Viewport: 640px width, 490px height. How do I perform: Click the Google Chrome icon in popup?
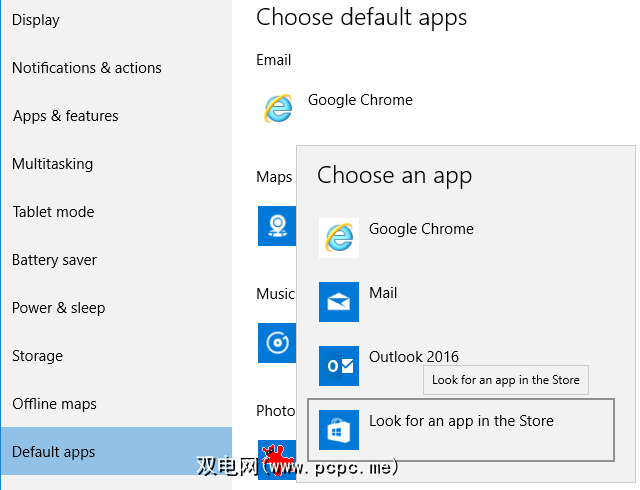tap(339, 238)
